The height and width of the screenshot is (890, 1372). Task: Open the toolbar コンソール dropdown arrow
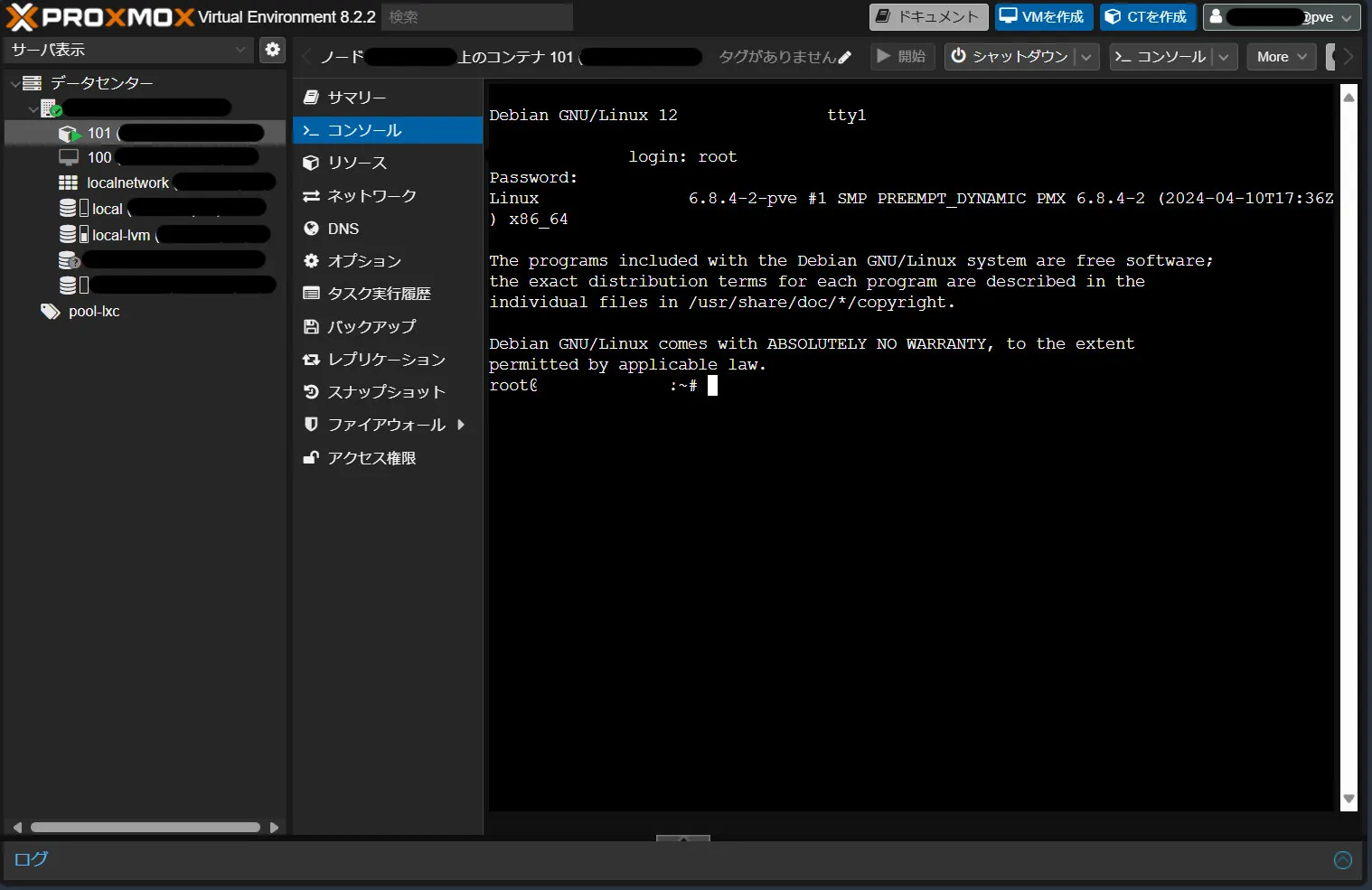point(1225,56)
